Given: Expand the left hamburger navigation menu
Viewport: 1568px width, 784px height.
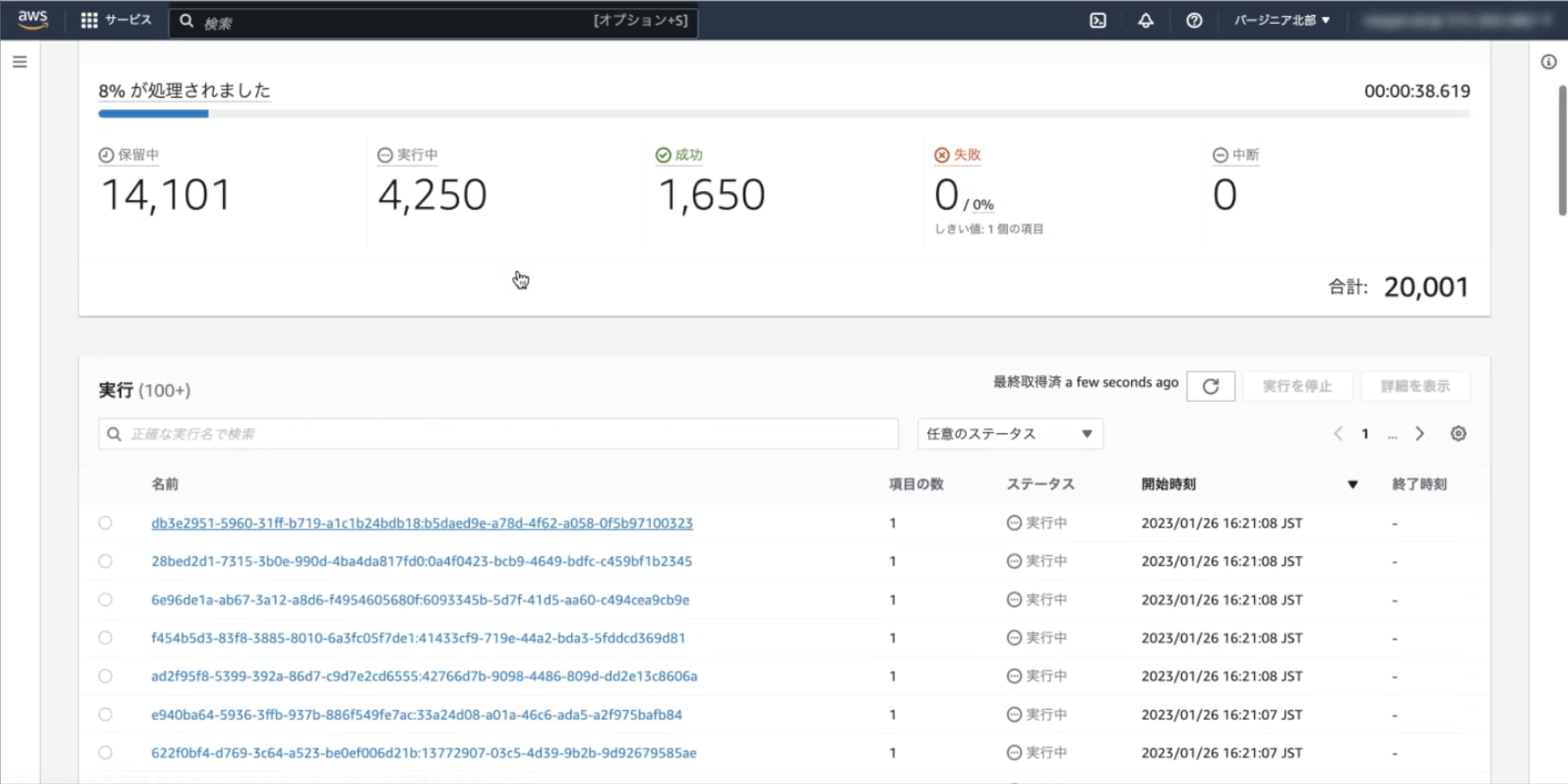Looking at the screenshot, I should [20, 62].
